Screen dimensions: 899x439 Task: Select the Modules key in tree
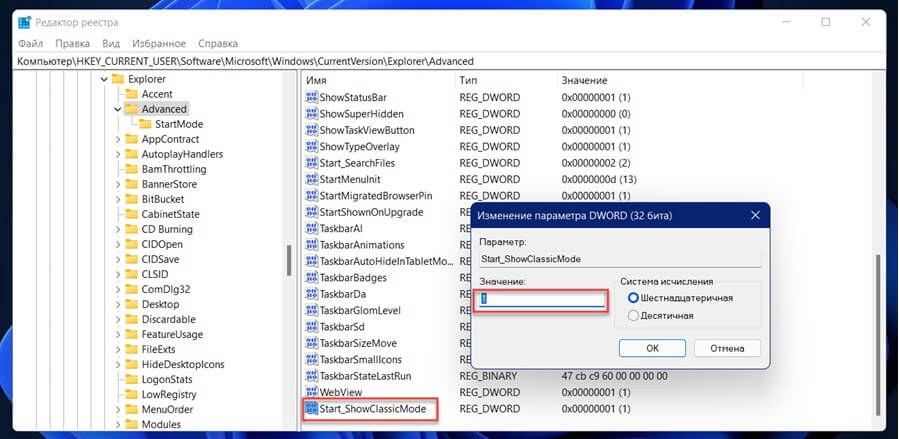[x=161, y=425]
